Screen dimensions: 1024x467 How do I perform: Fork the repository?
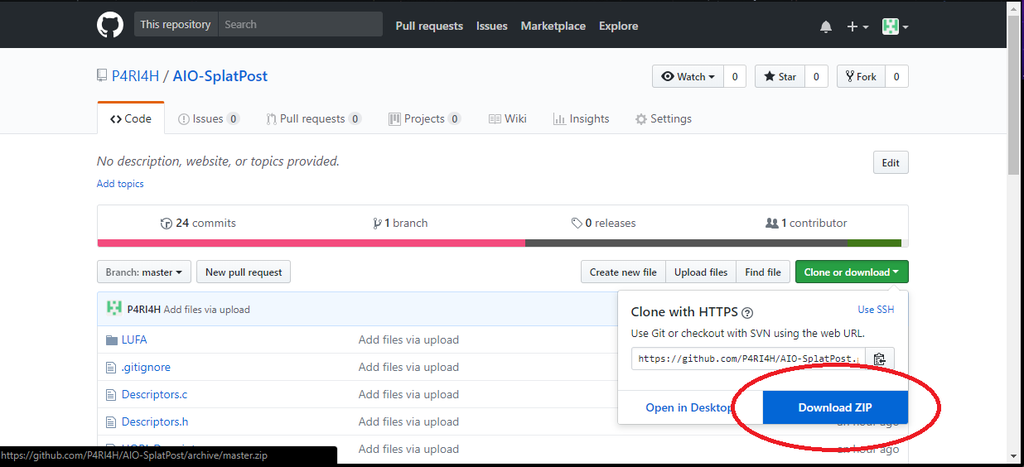coord(859,76)
